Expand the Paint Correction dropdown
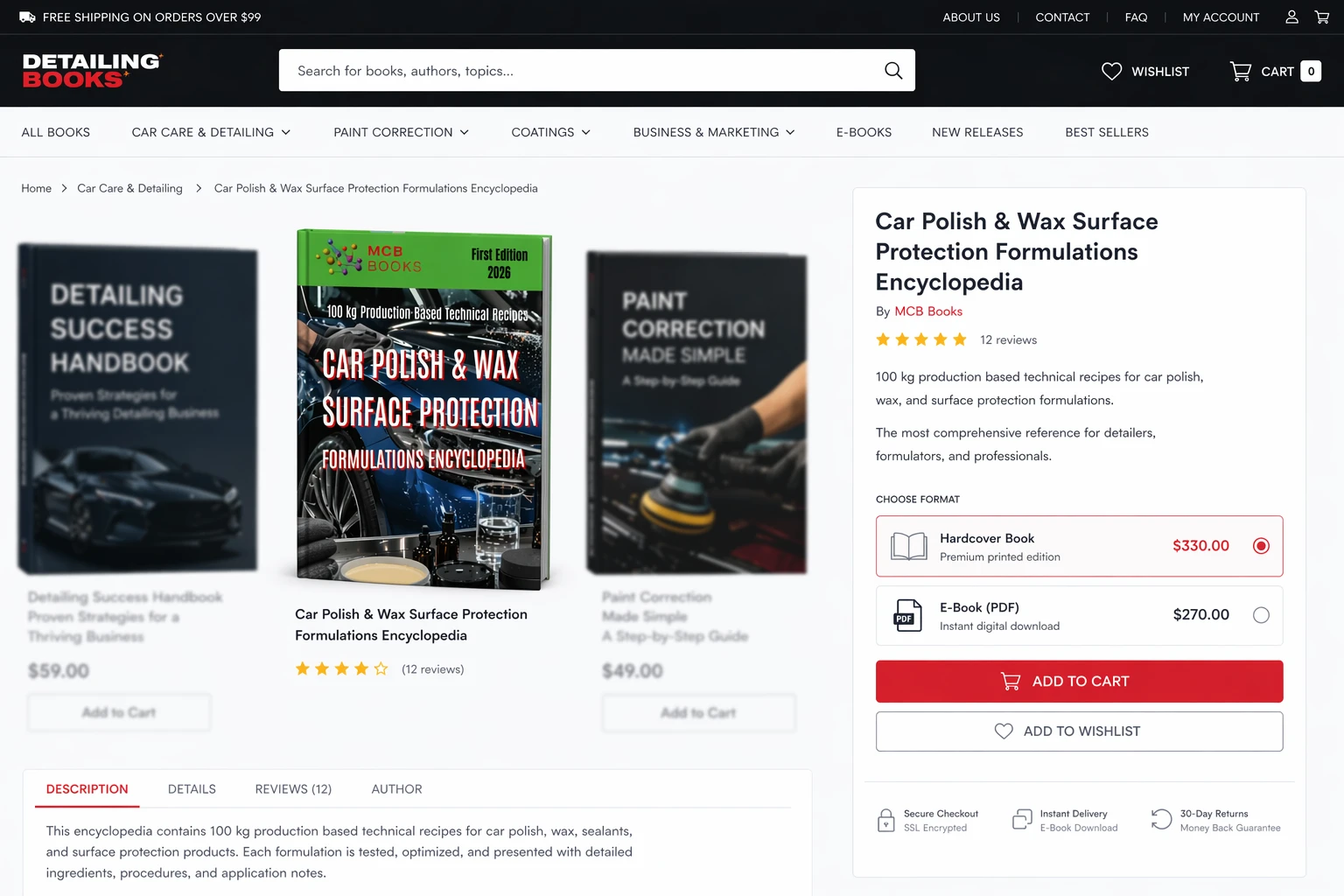The width and height of the screenshot is (1344, 896). point(401,132)
